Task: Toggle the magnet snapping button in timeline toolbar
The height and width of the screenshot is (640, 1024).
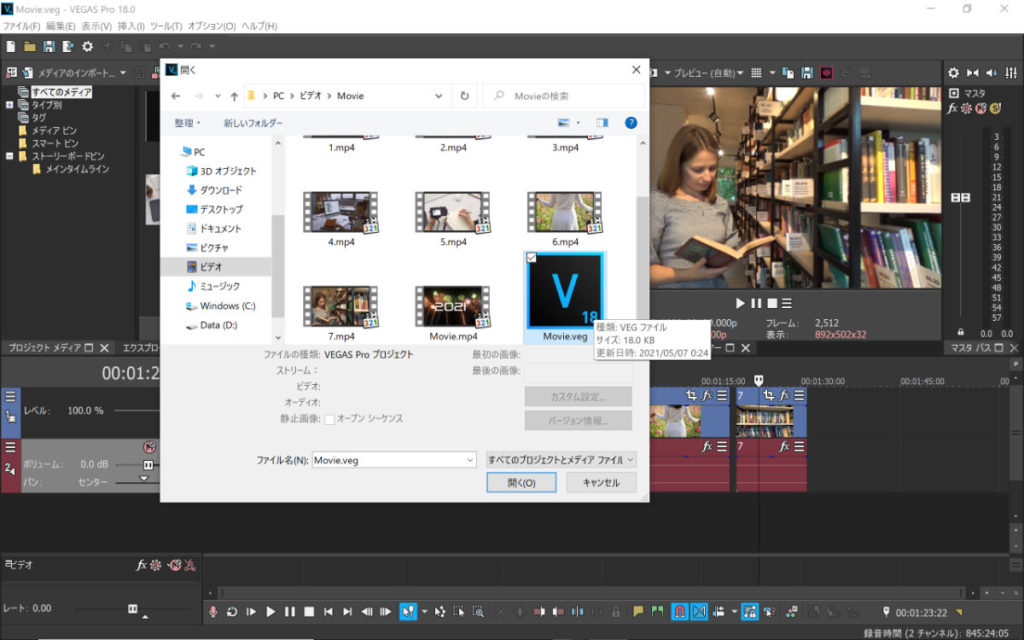Action: [679, 611]
